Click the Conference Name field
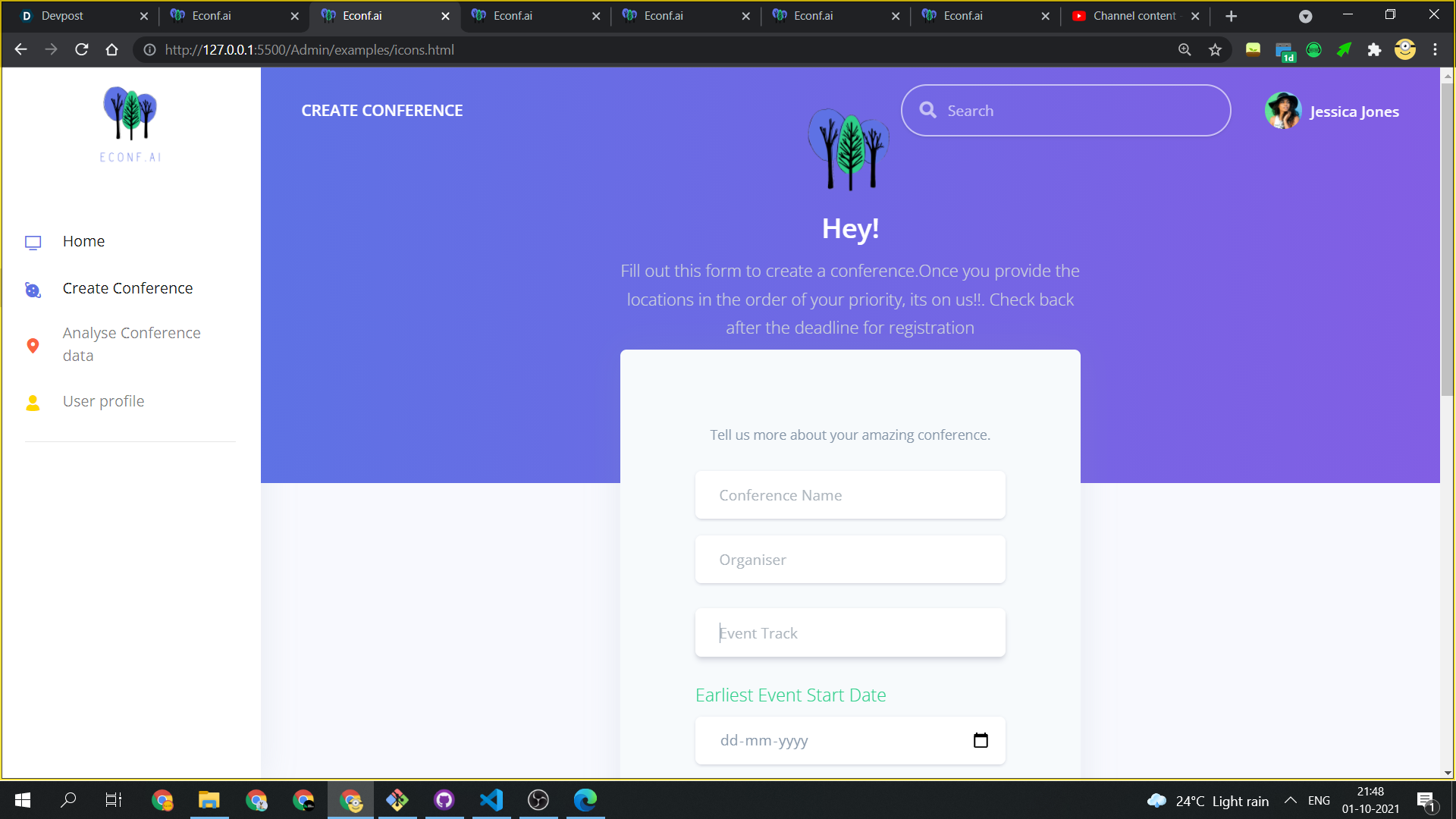This screenshot has width=1456, height=819. 850,495
